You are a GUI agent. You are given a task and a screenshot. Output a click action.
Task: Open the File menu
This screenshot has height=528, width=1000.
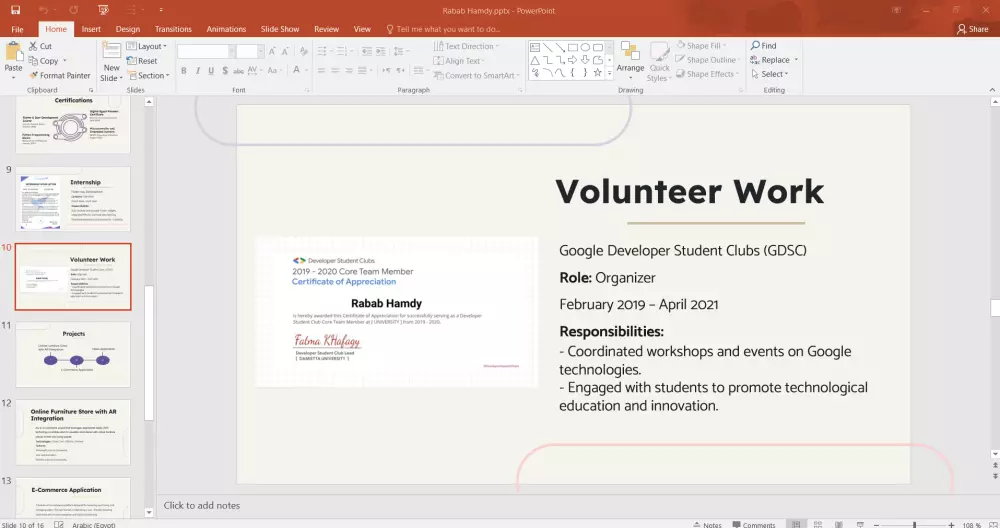click(17, 29)
